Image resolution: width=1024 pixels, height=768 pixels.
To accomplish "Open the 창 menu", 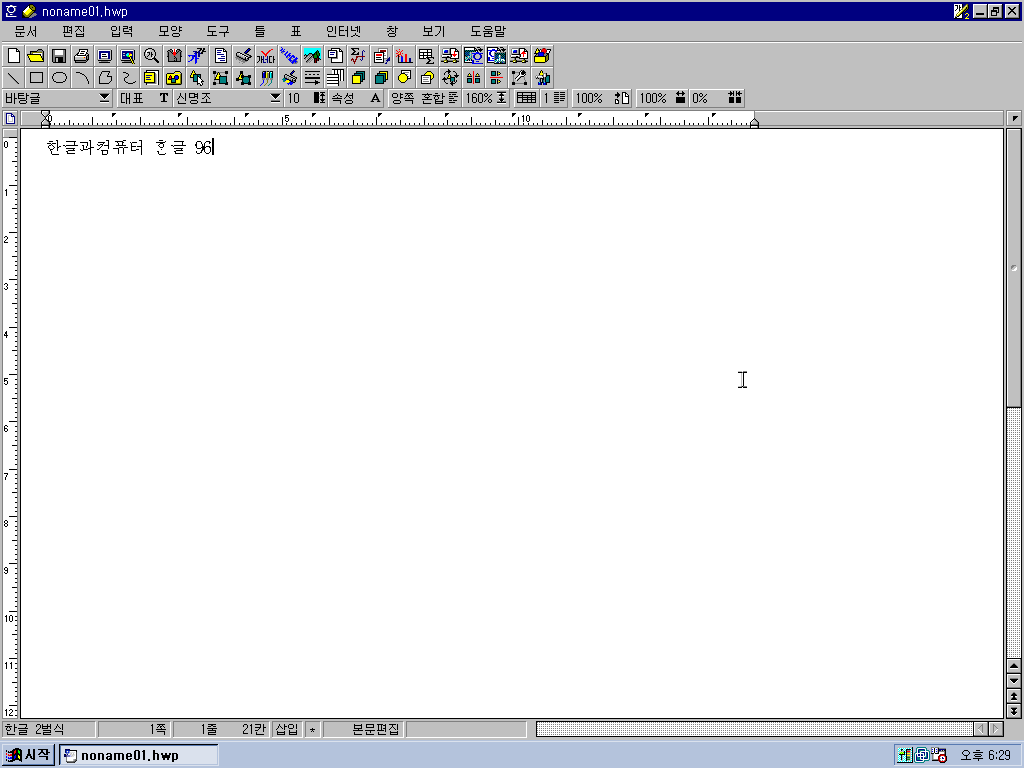I will [x=392, y=31].
